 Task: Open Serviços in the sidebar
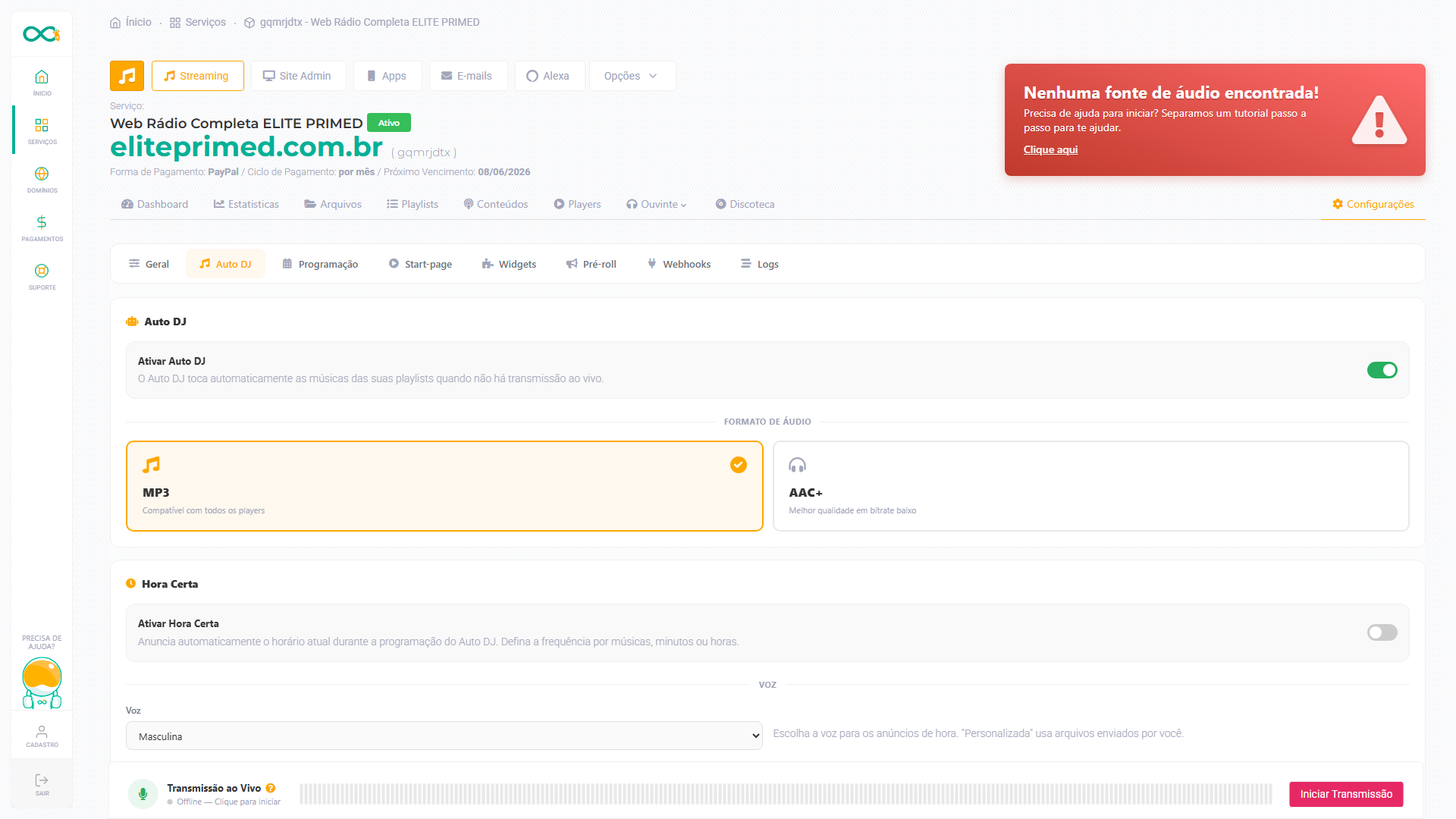tap(42, 130)
